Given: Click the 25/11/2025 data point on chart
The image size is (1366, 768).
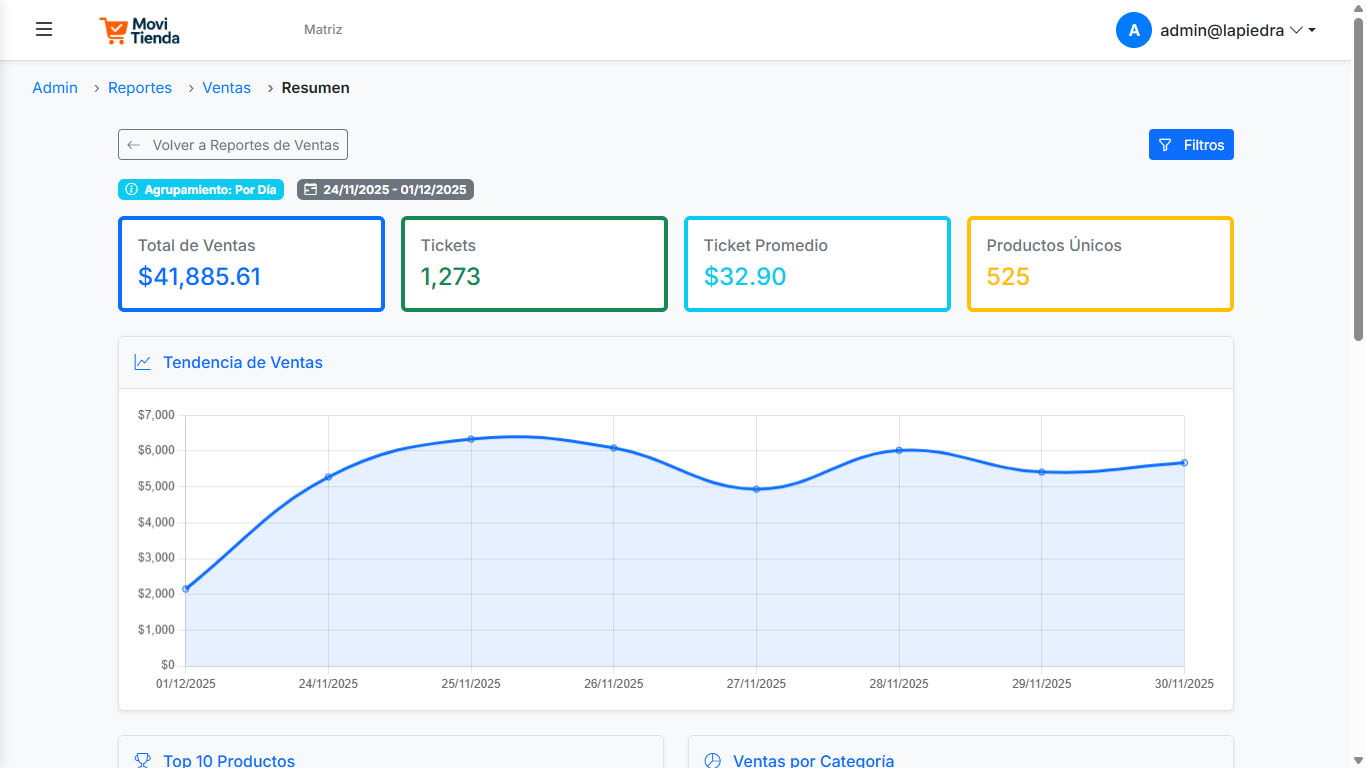Looking at the screenshot, I should [x=471, y=439].
